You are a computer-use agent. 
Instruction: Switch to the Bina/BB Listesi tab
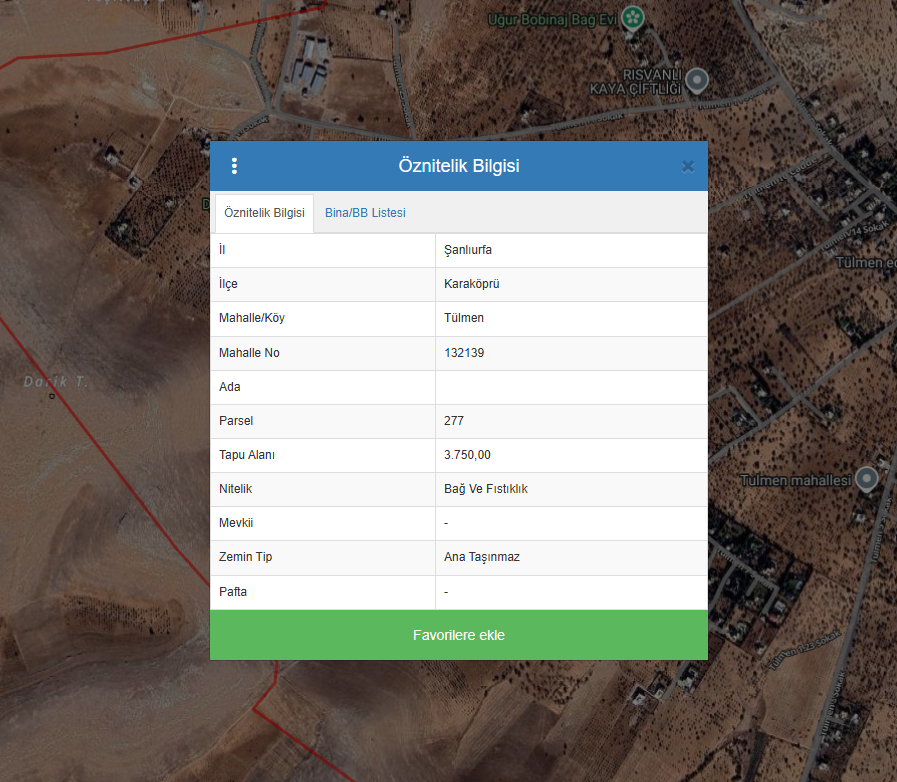point(365,213)
